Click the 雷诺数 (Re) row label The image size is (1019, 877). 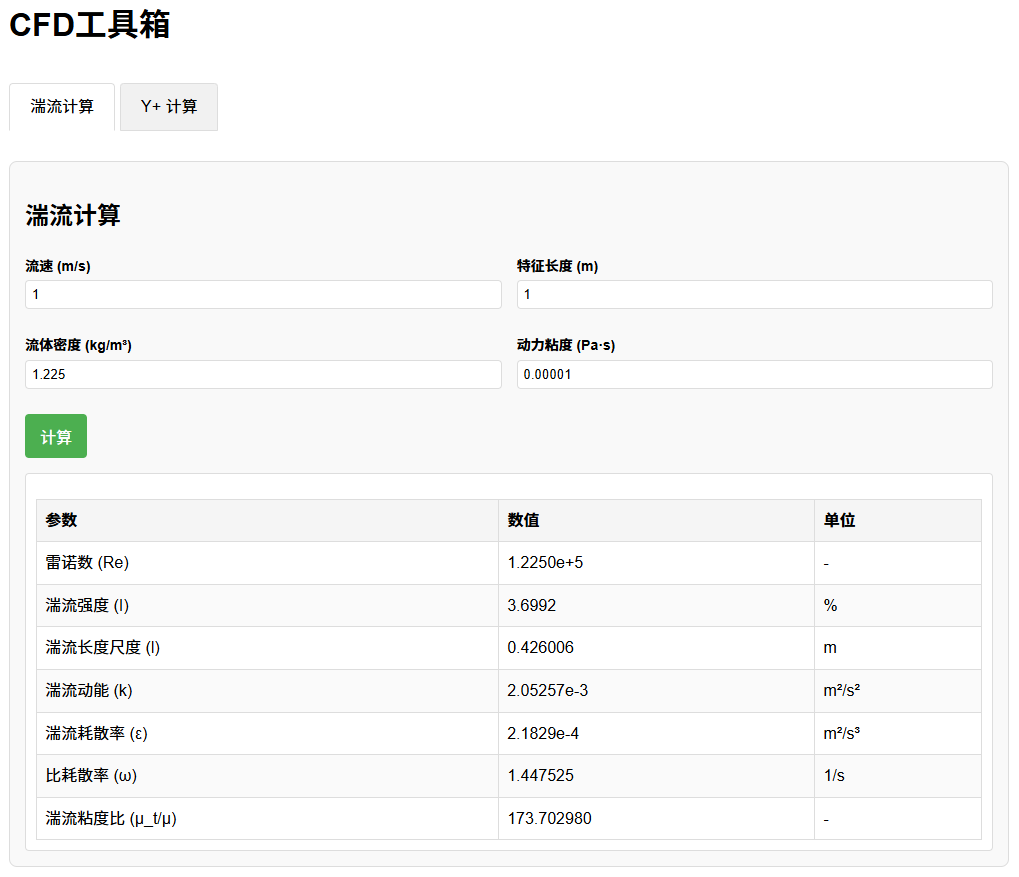tap(88, 563)
